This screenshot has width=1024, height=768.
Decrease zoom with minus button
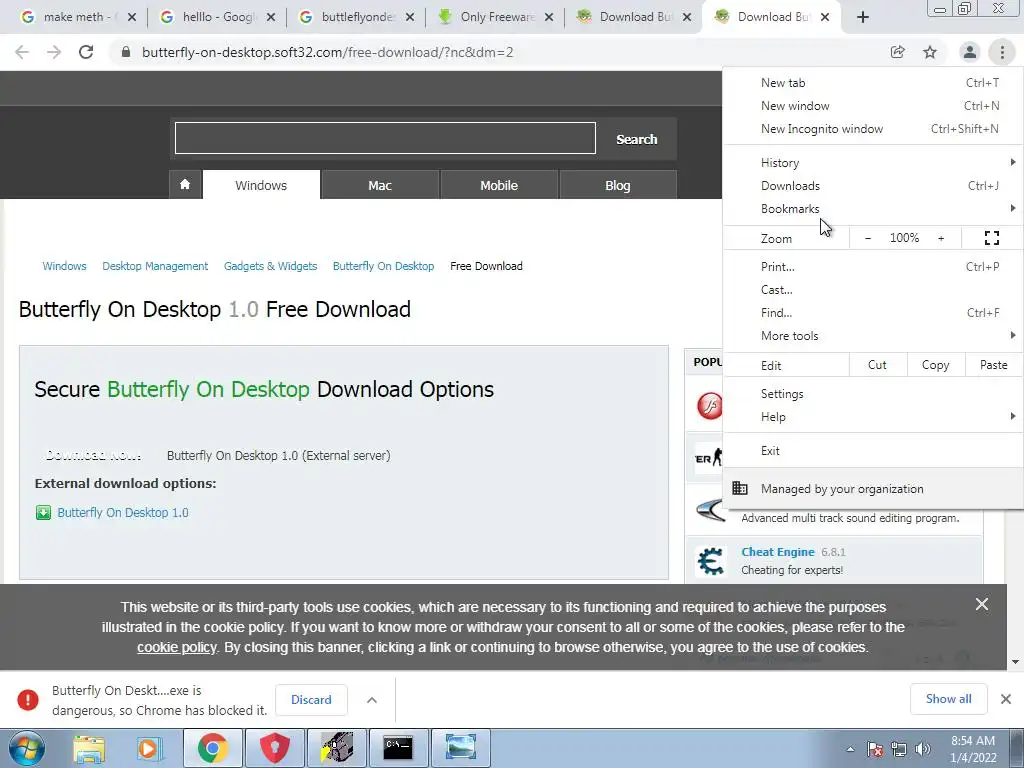pyautogui.click(x=867, y=238)
